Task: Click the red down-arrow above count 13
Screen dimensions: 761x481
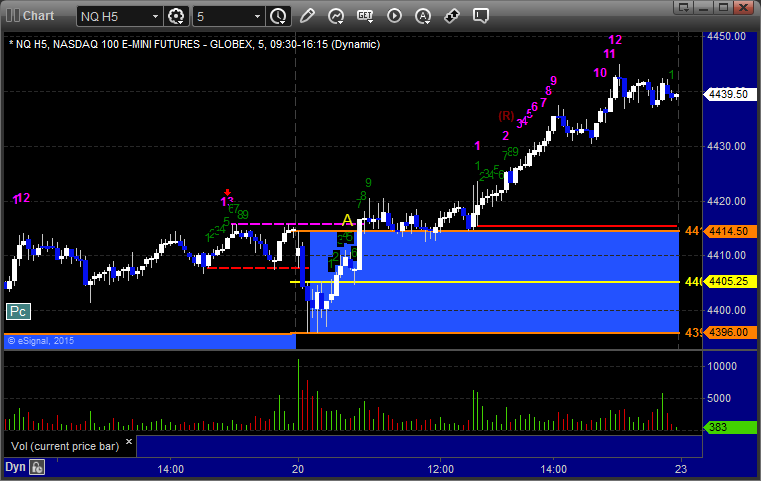Action: (227, 193)
